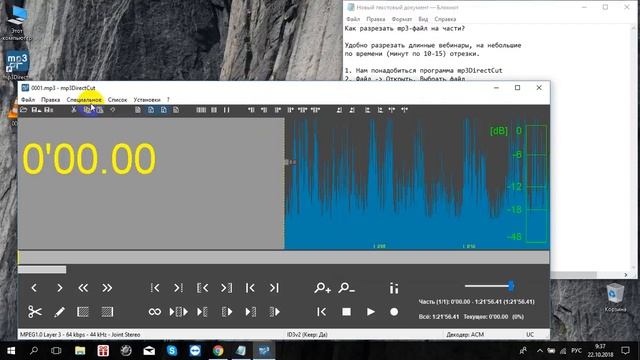Click the yellow 0'00.00 time display
Screen dimensions: 640x360
point(89,159)
